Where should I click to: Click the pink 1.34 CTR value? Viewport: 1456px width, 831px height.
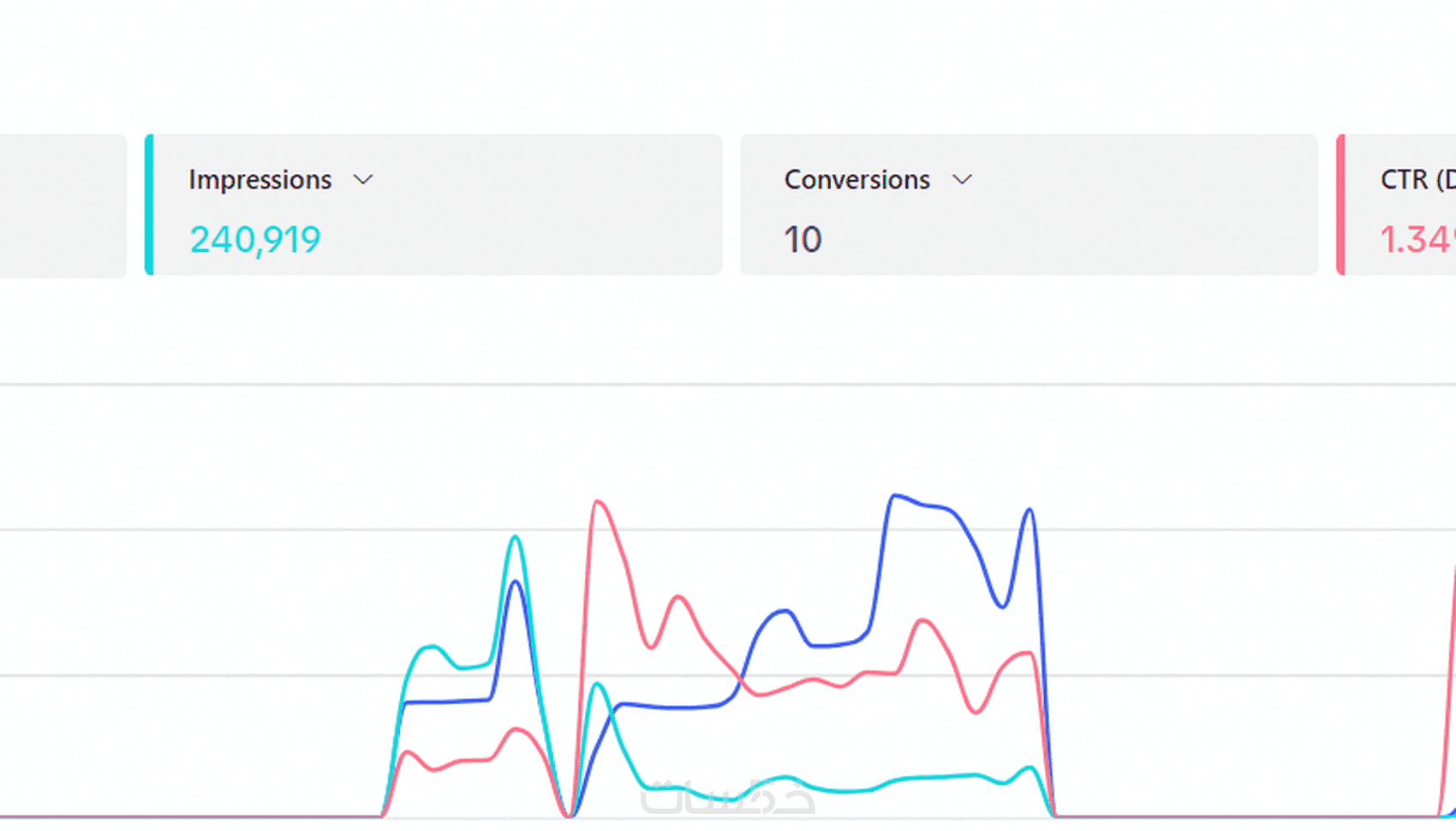click(1417, 240)
